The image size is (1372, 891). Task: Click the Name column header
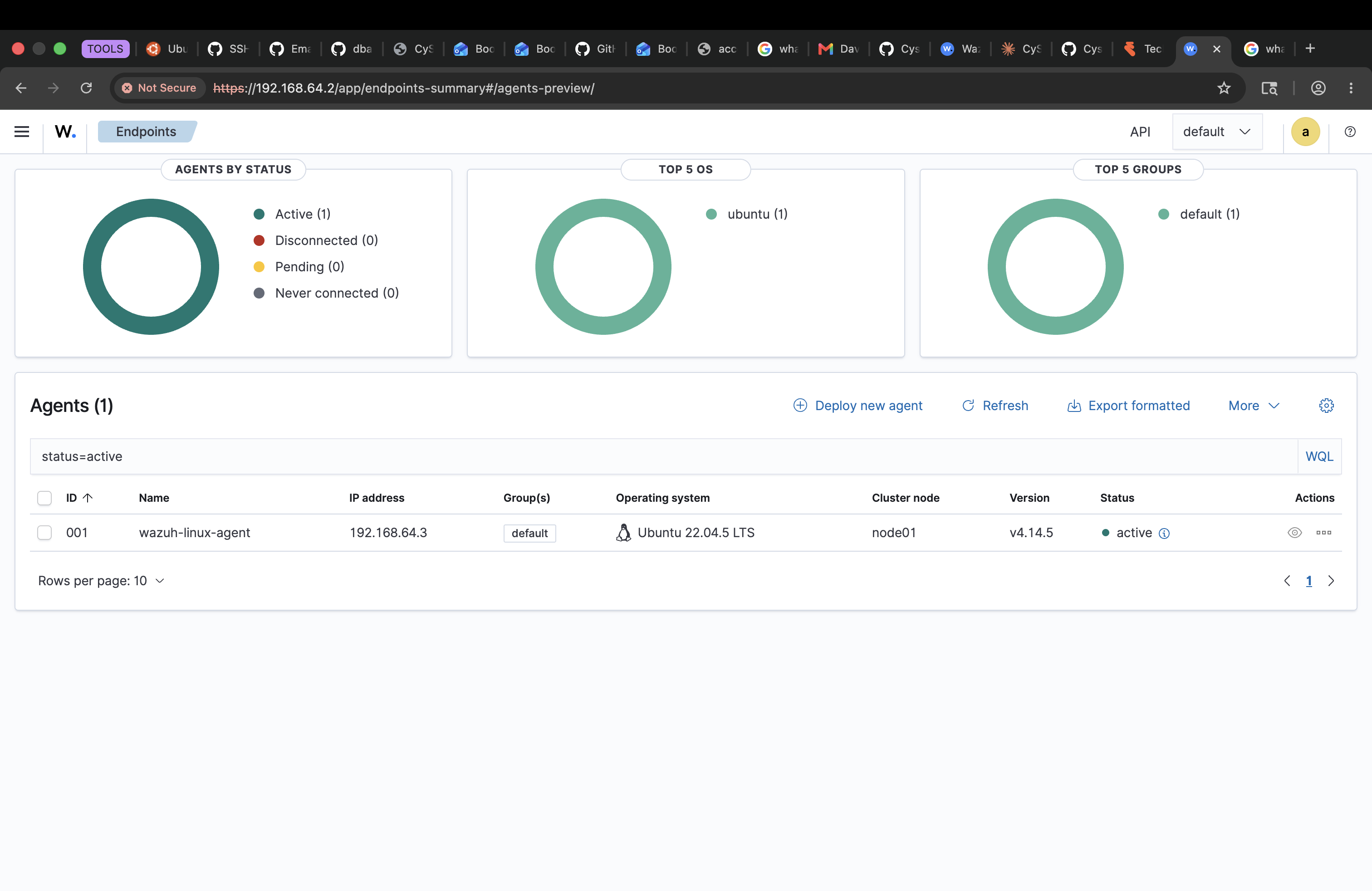[x=154, y=498]
